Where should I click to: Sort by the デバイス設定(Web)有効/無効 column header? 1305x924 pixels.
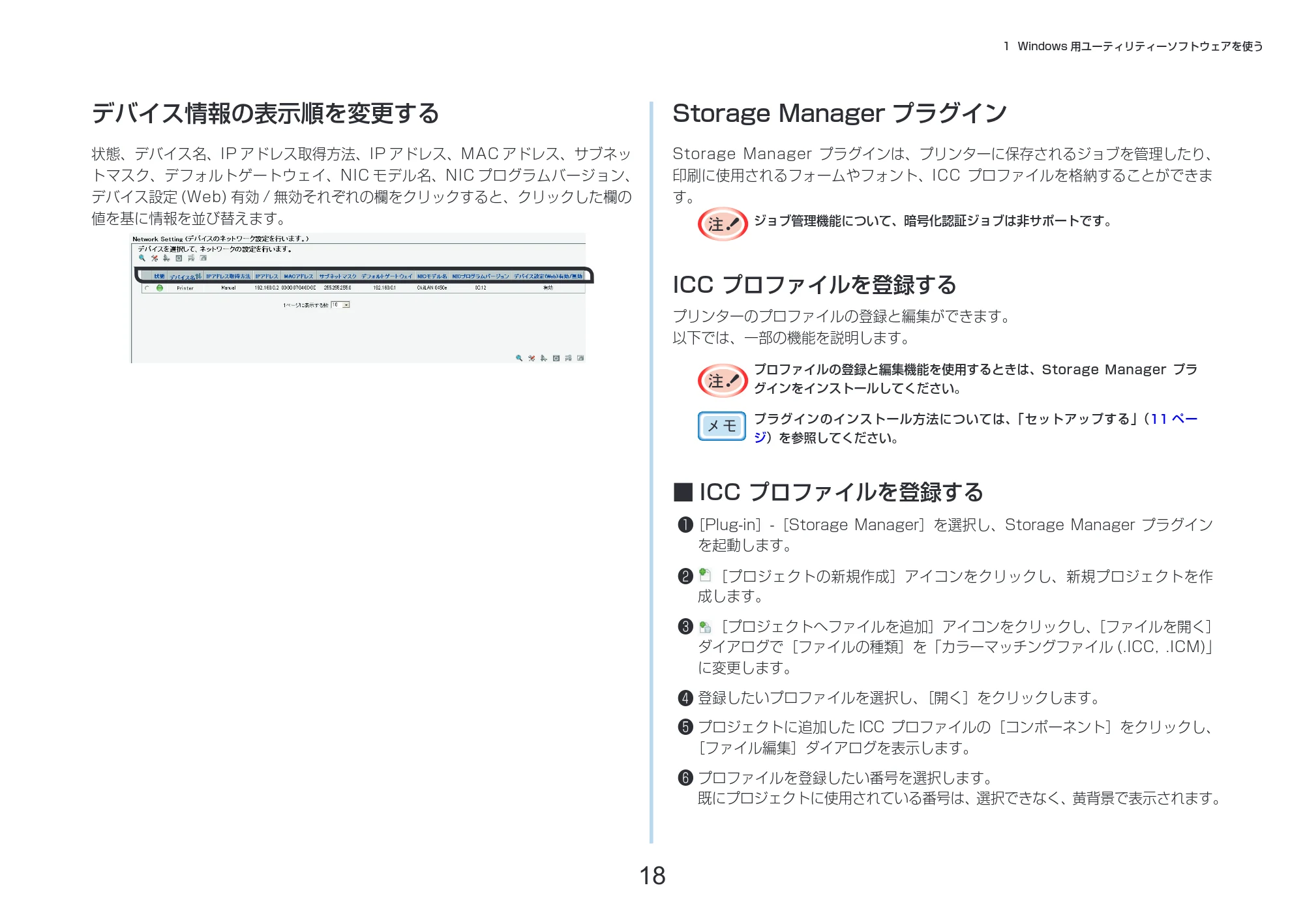[548, 276]
